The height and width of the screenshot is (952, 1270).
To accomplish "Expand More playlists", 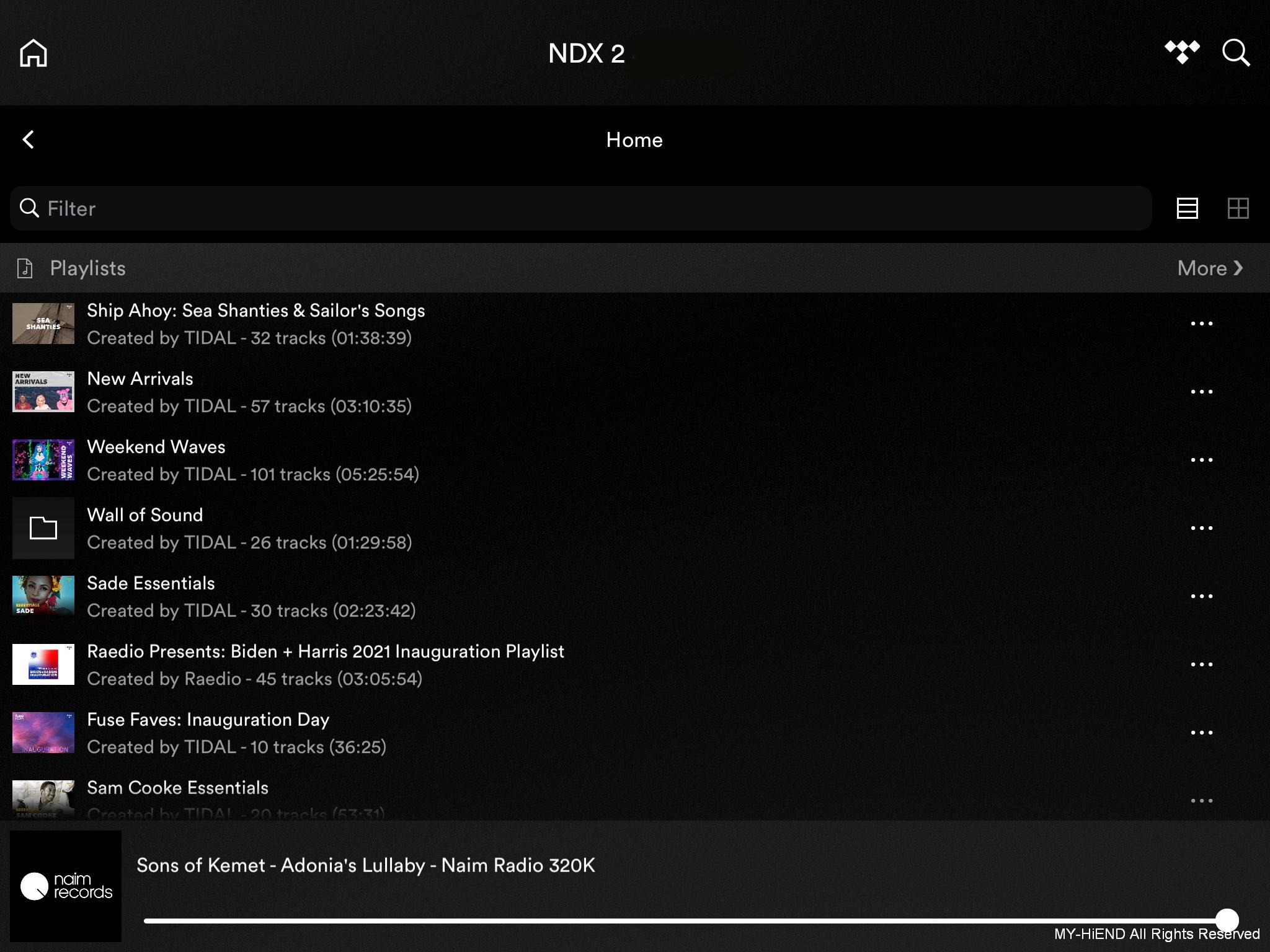I will [1210, 268].
